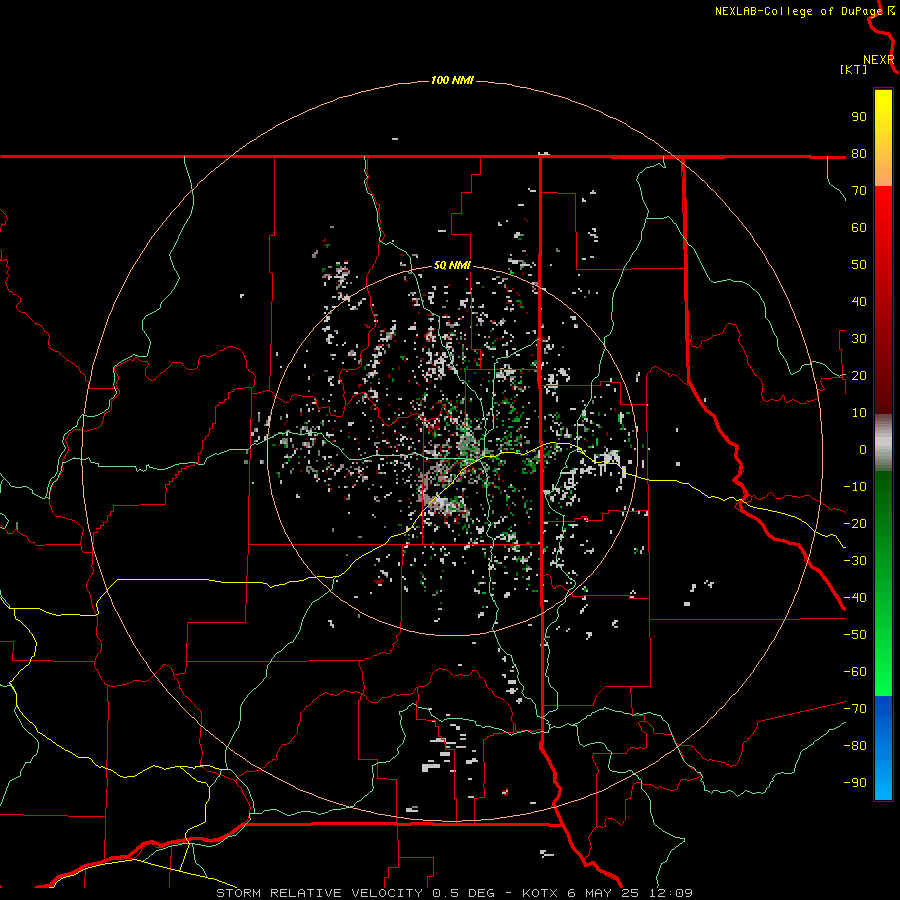Screen dimensions: 900x900
Task: Click the [KT] units label
Action: tap(853, 69)
